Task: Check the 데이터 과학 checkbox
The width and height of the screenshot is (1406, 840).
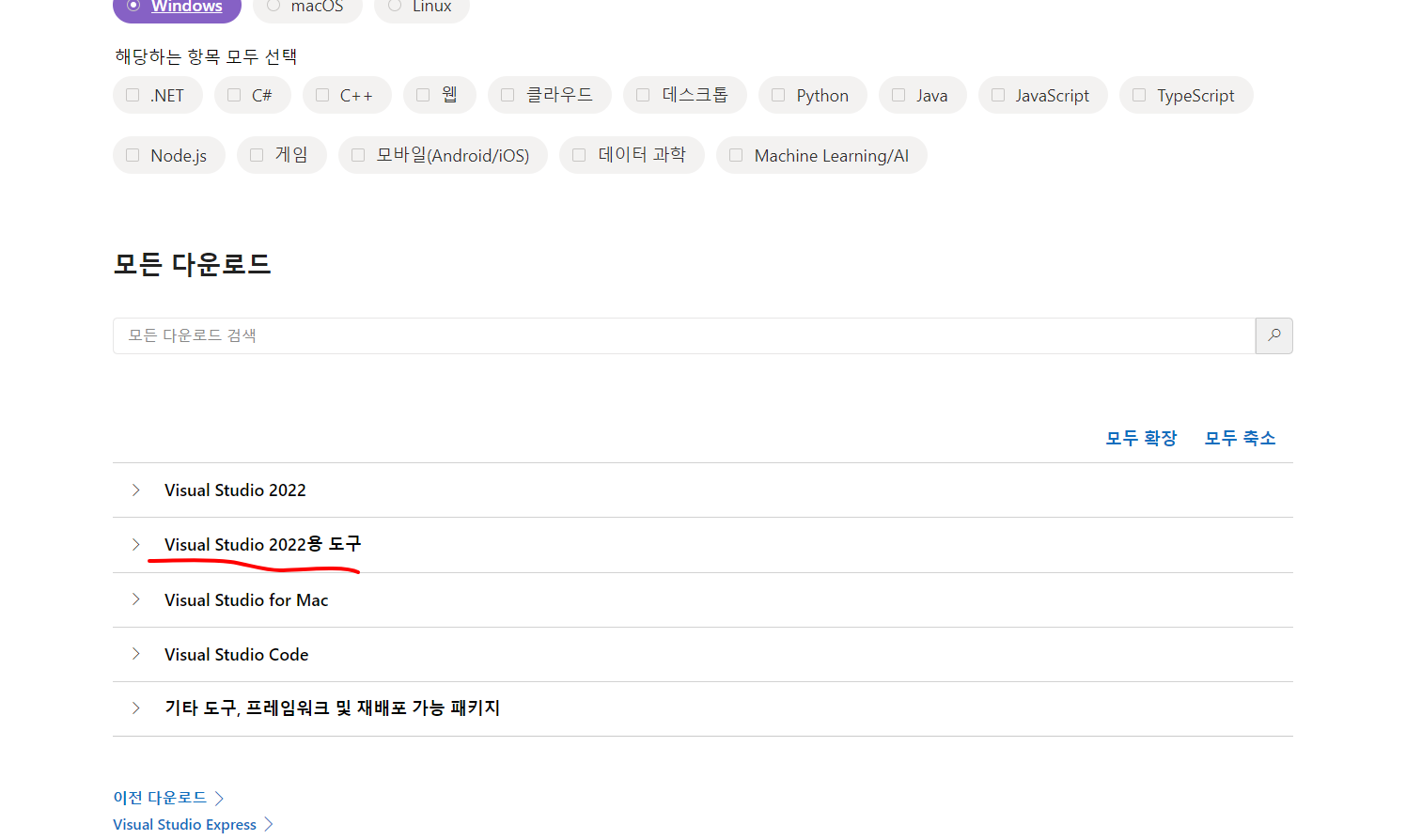Action: pyautogui.click(x=579, y=155)
